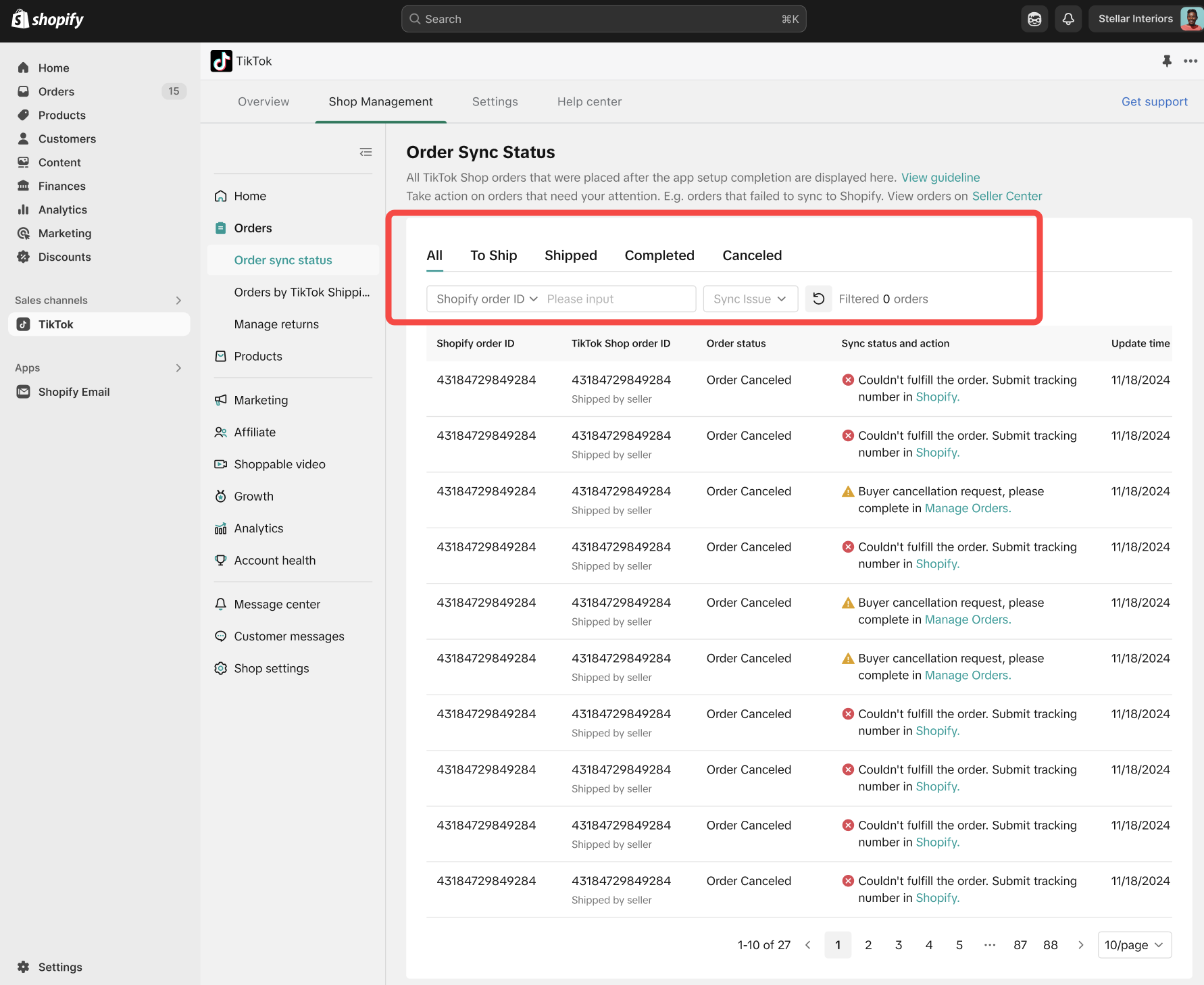This screenshot has height=985, width=1204.
Task: Open Orders by TikTok Shipping menu item
Action: 302,293
